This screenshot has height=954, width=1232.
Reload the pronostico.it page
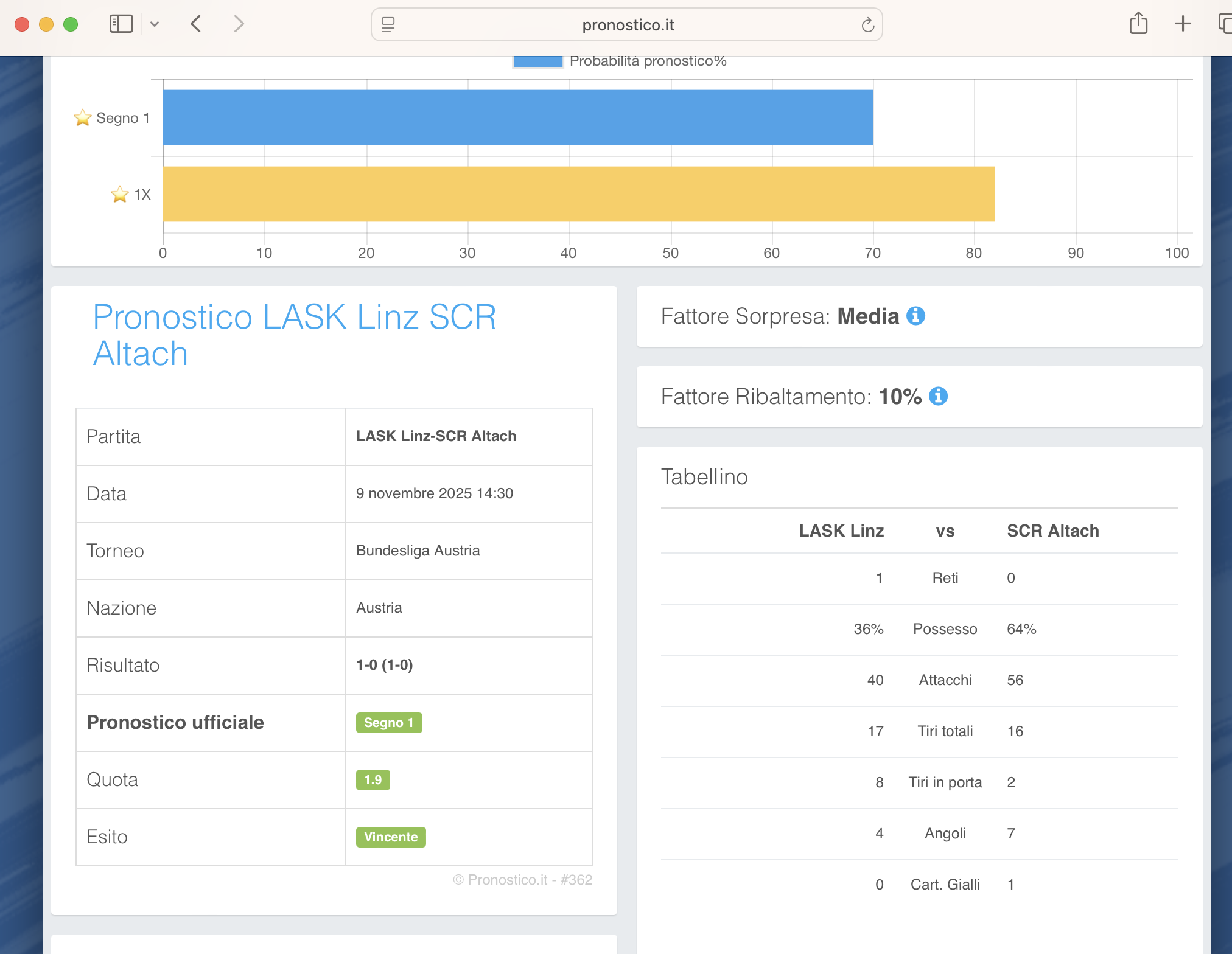click(867, 25)
